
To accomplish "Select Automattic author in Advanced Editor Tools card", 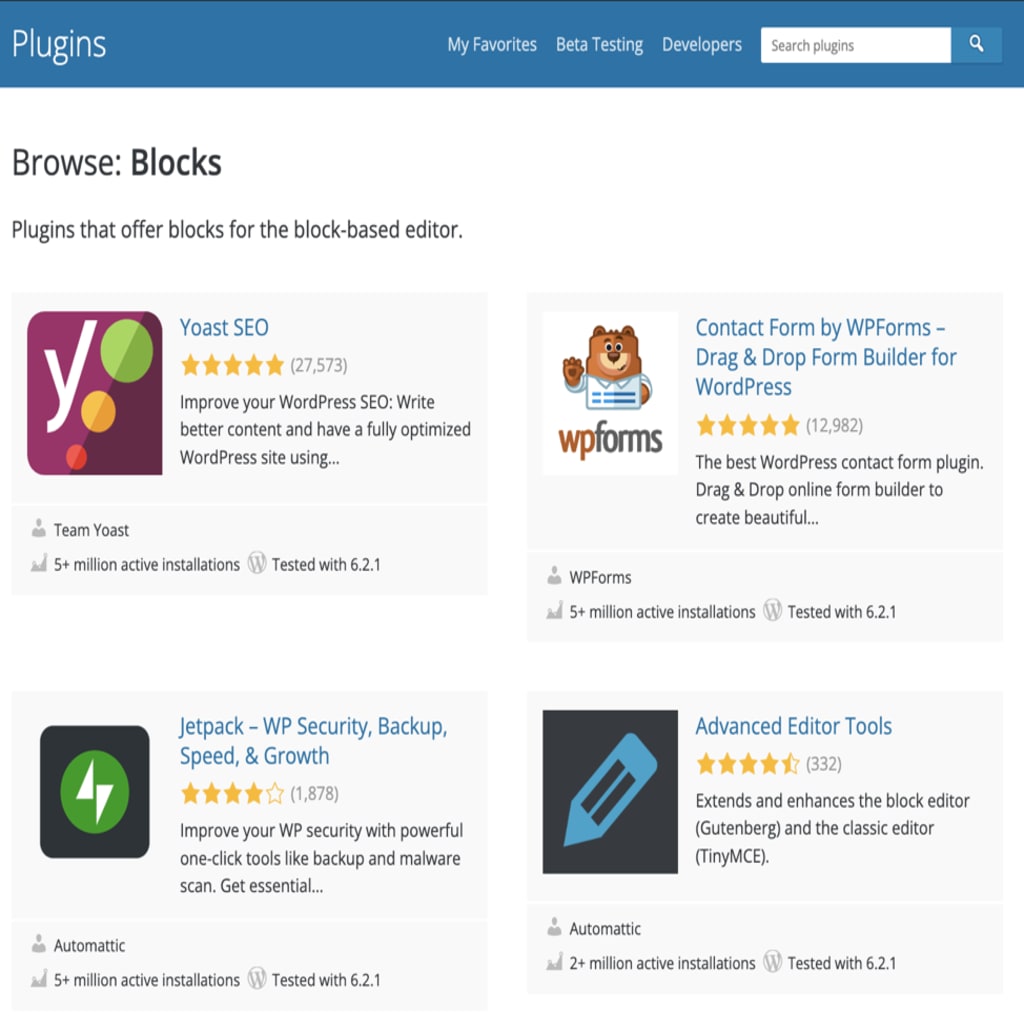I will pyautogui.click(x=605, y=928).
